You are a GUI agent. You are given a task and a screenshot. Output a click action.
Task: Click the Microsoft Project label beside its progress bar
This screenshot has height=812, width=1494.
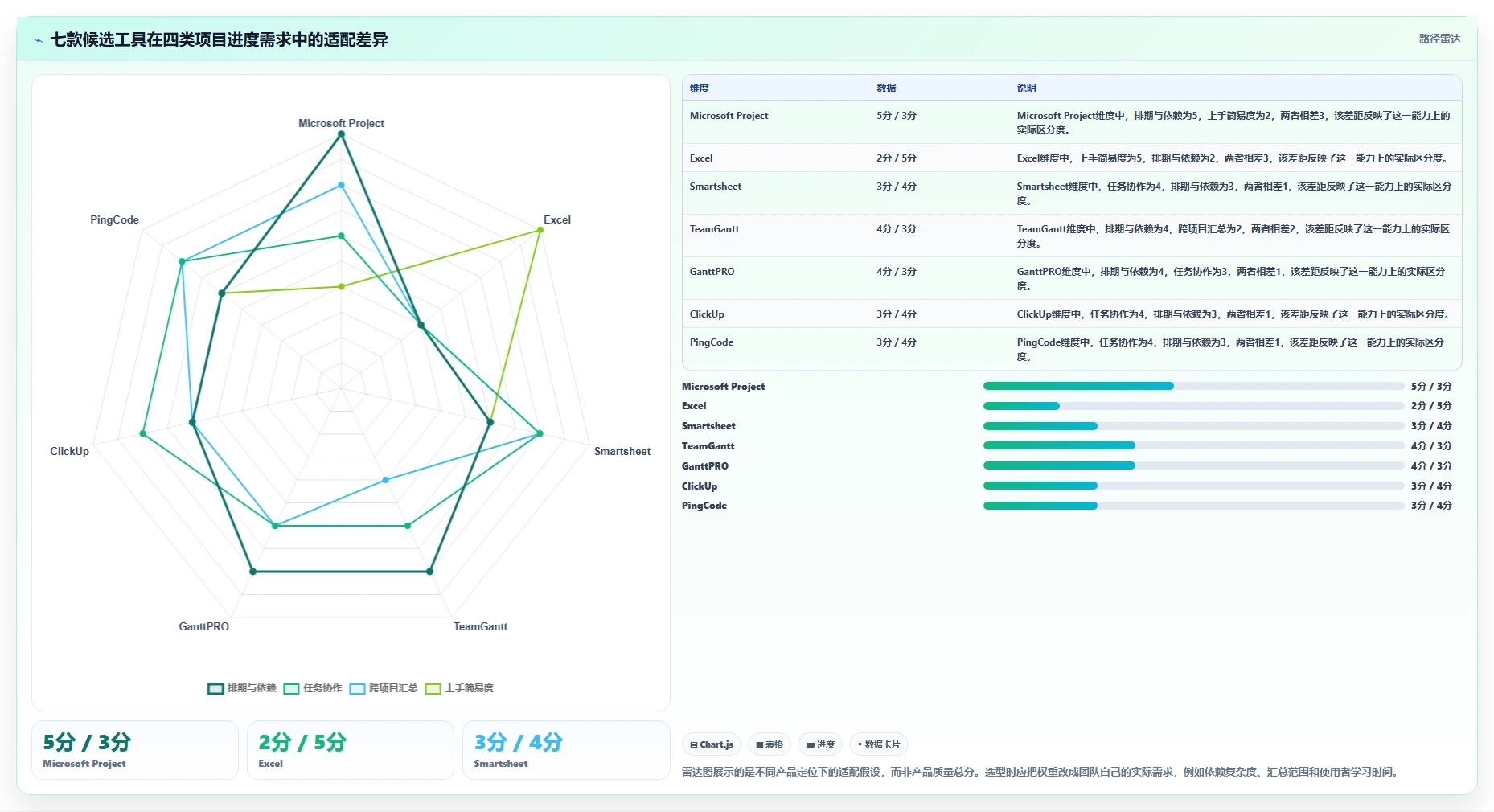(x=723, y=387)
